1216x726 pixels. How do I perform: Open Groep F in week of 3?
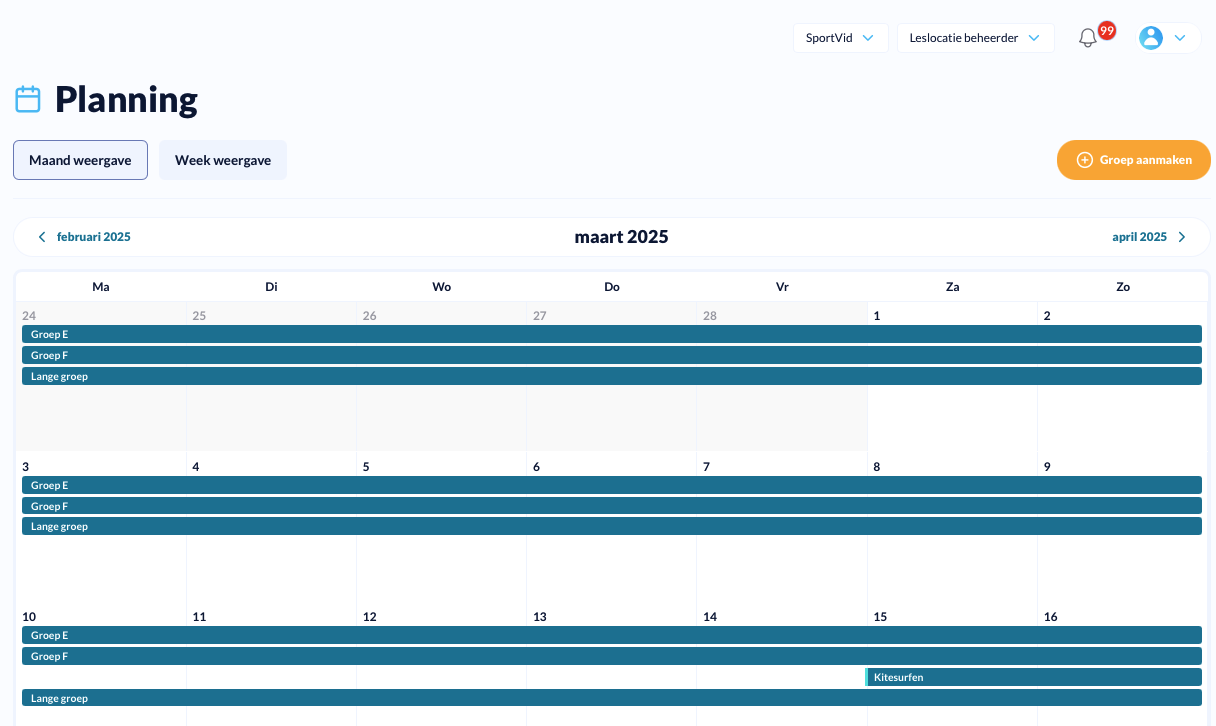[x=612, y=506]
